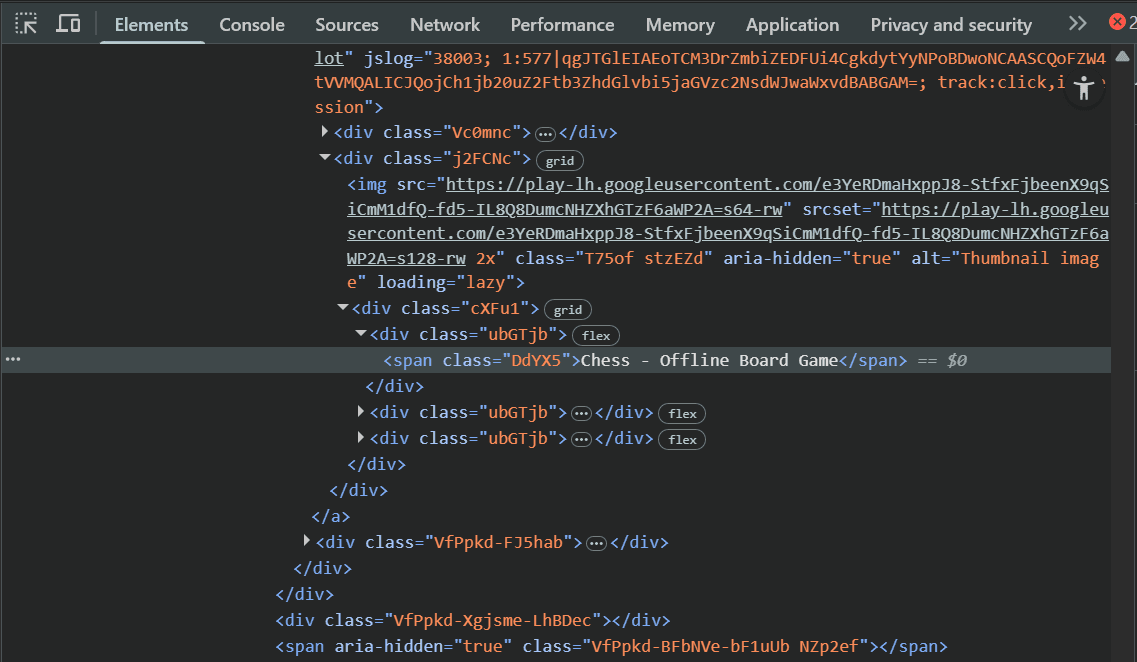This screenshot has height=662, width=1137.
Task: Go to the Memory tab
Action: [679, 25]
